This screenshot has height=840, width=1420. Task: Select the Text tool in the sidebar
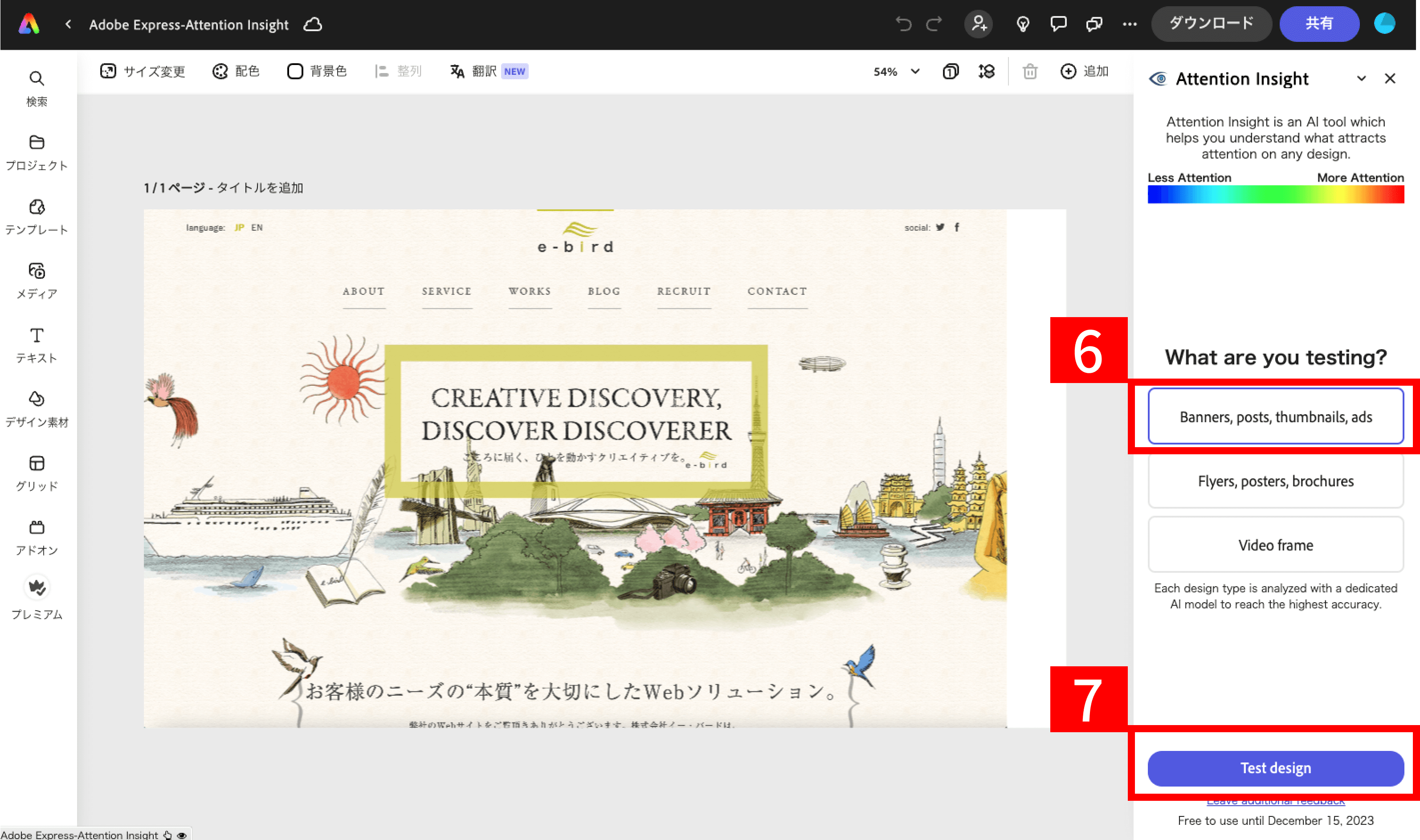tap(36, 344)
